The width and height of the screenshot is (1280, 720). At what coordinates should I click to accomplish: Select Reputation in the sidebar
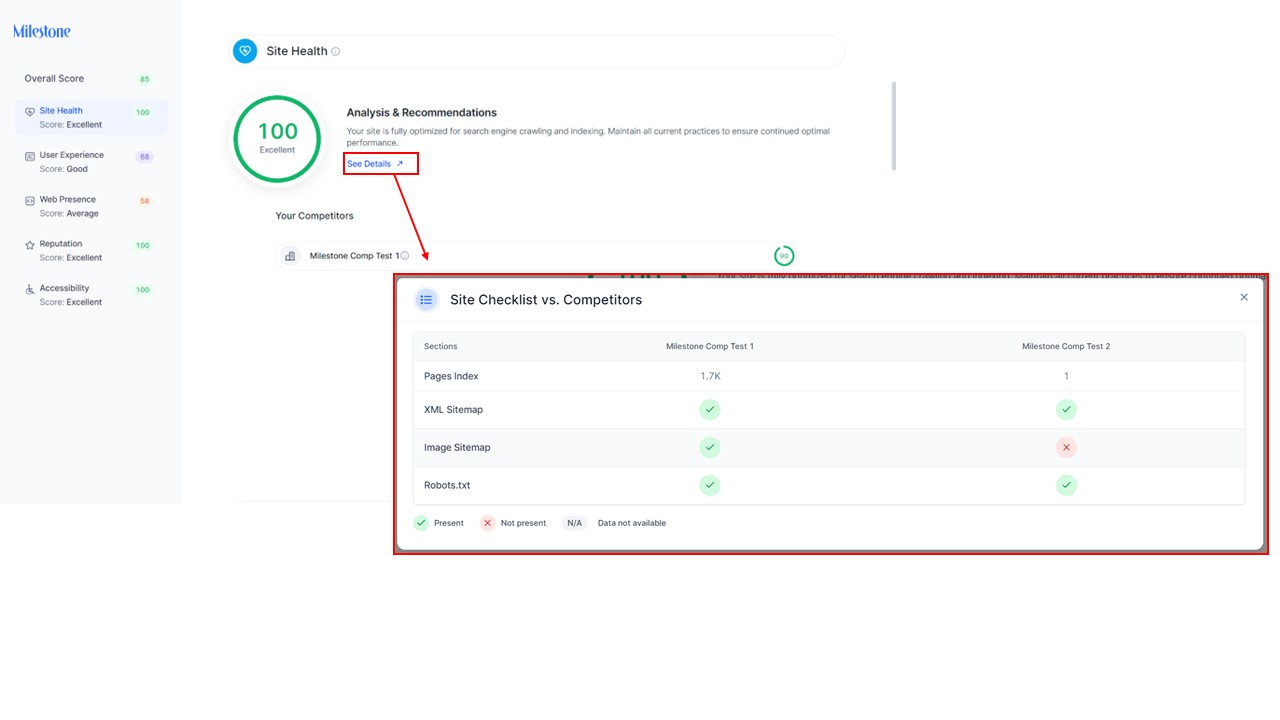click(x=91, y=250)
